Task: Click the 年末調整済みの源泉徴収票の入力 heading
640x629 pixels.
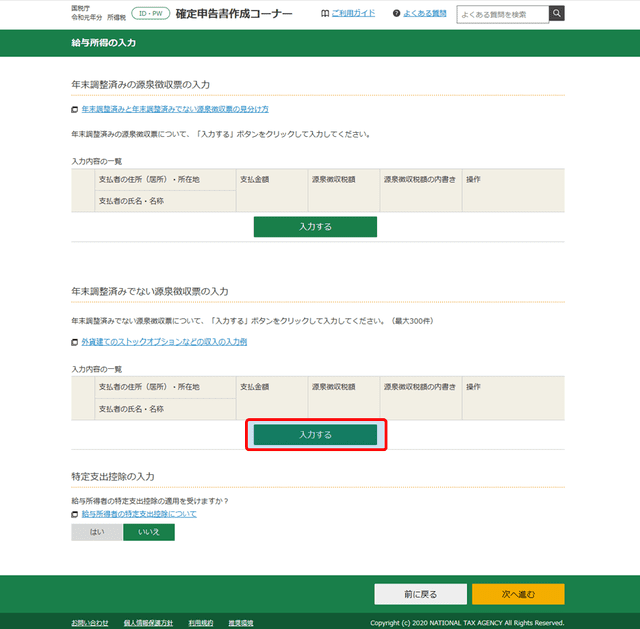Action: click(x=140, y=84)
